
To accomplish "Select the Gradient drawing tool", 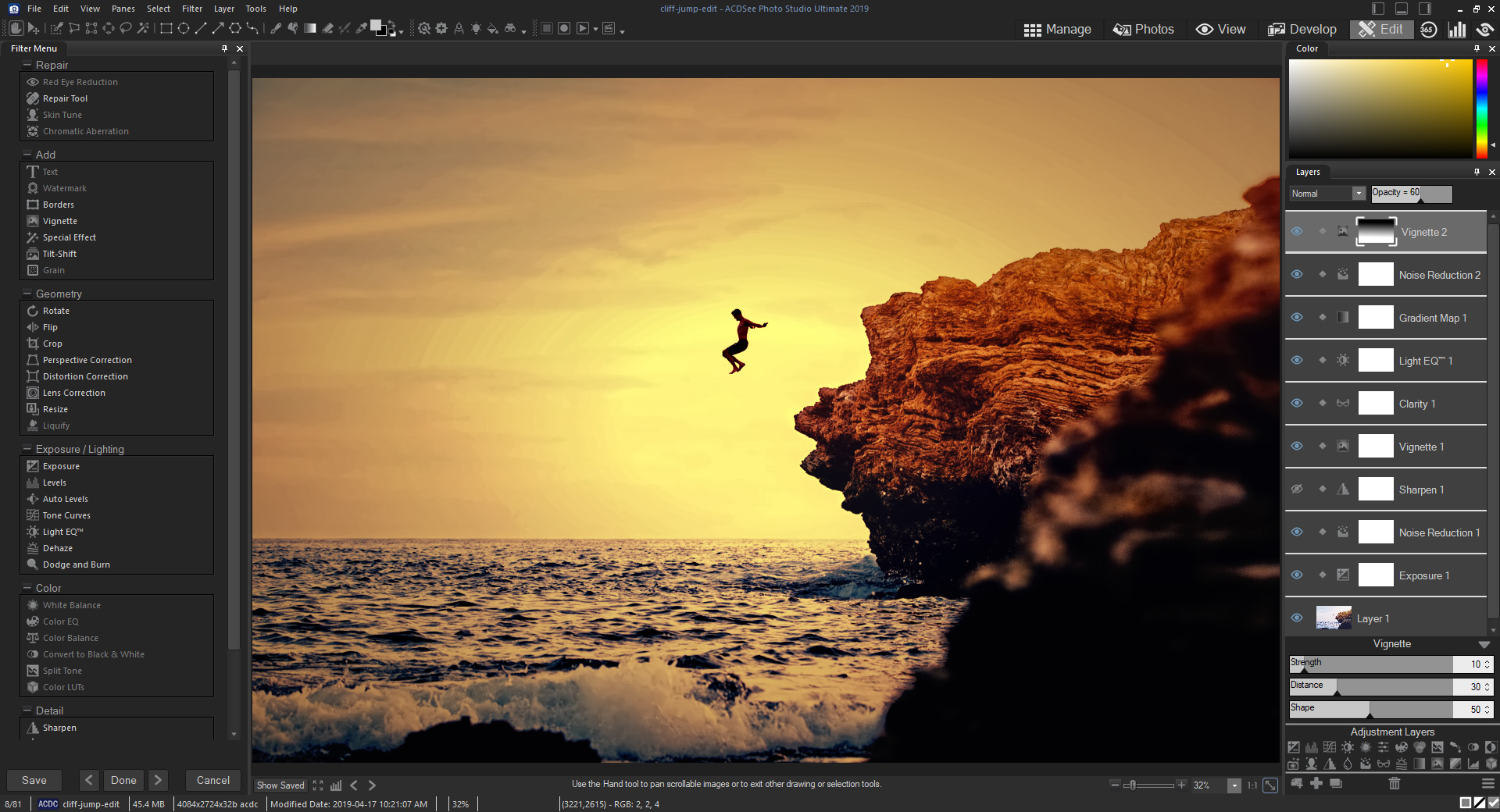I will coord(310,28).
